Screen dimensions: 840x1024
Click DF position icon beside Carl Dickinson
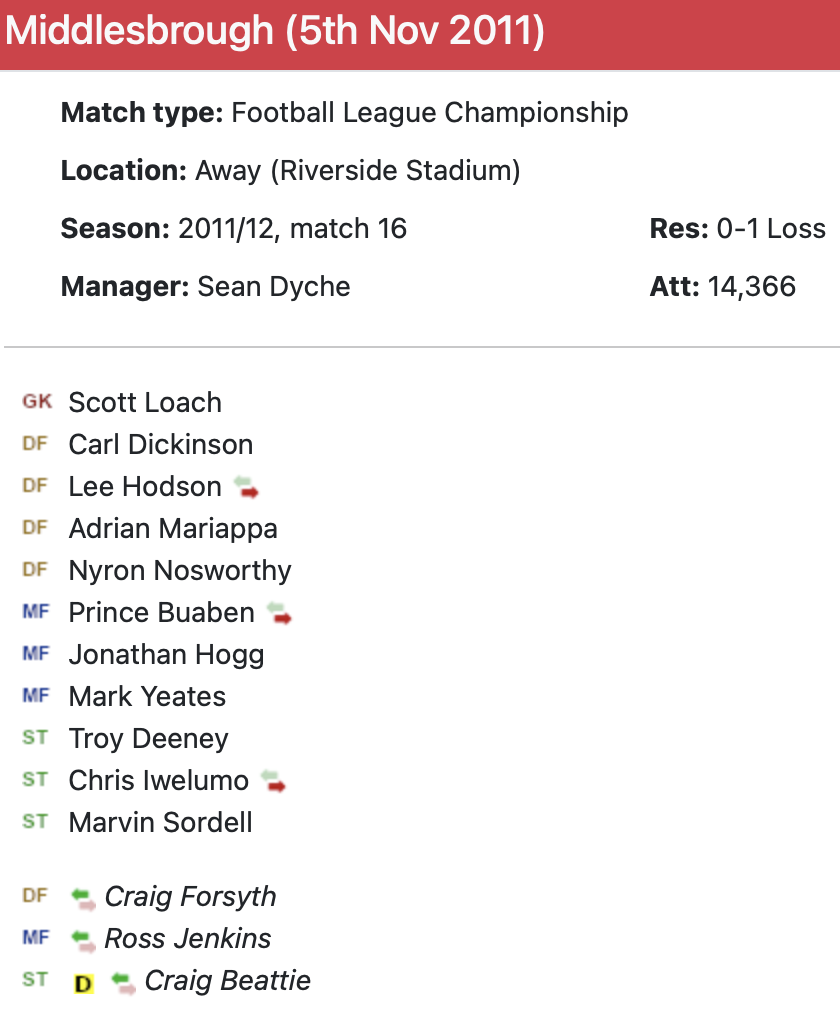point(35,444)
